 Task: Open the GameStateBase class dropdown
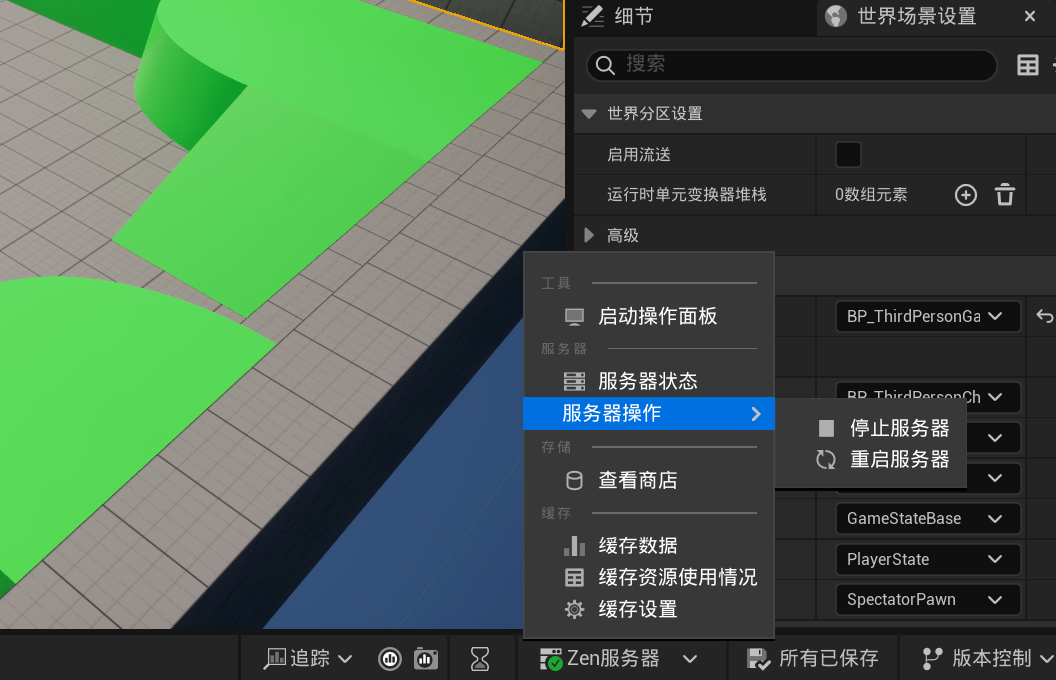pos(927,519)
